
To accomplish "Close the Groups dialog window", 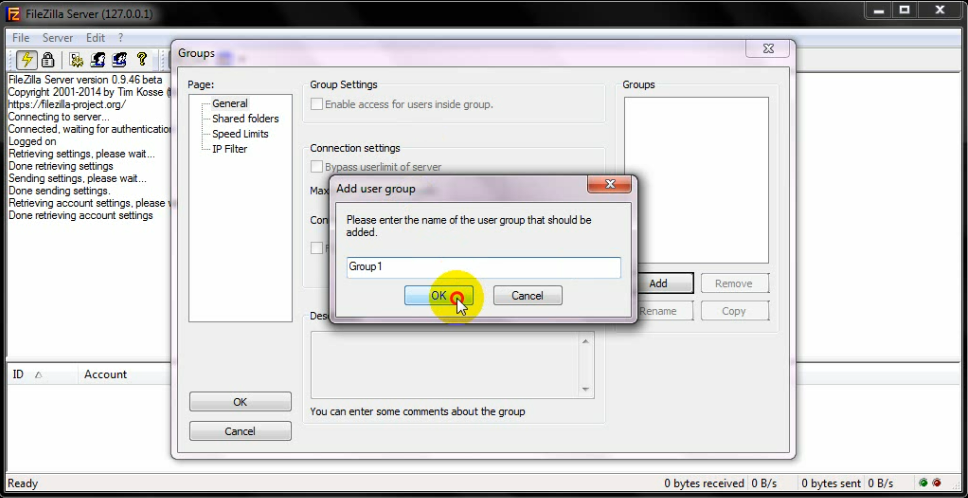I will pos(768,49).
